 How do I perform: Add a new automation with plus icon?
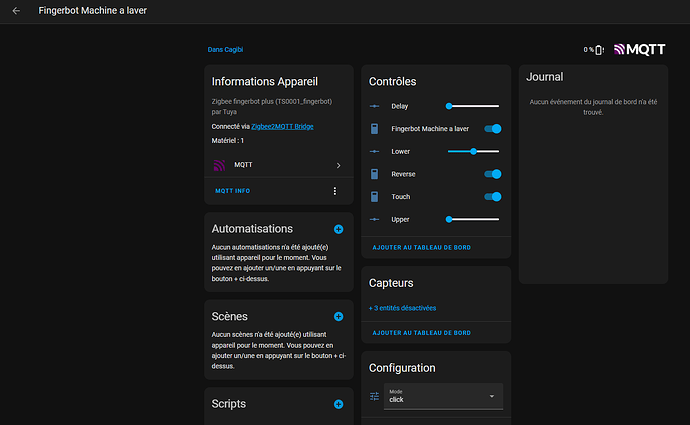338,229
